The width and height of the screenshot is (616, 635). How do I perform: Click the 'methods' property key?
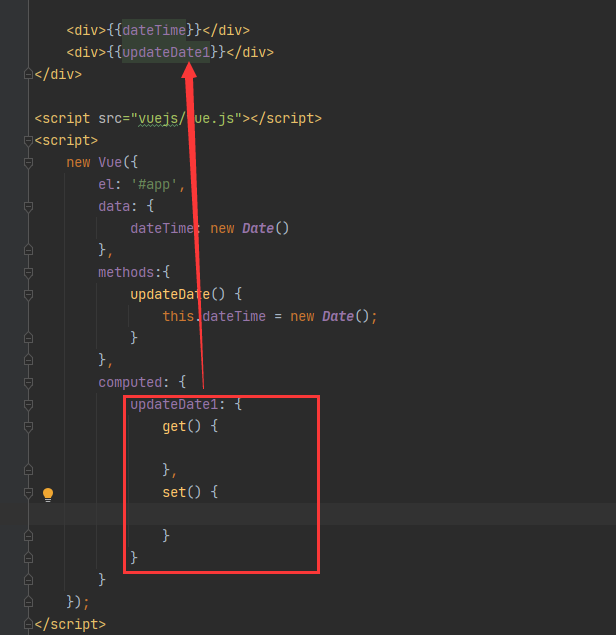126,273
